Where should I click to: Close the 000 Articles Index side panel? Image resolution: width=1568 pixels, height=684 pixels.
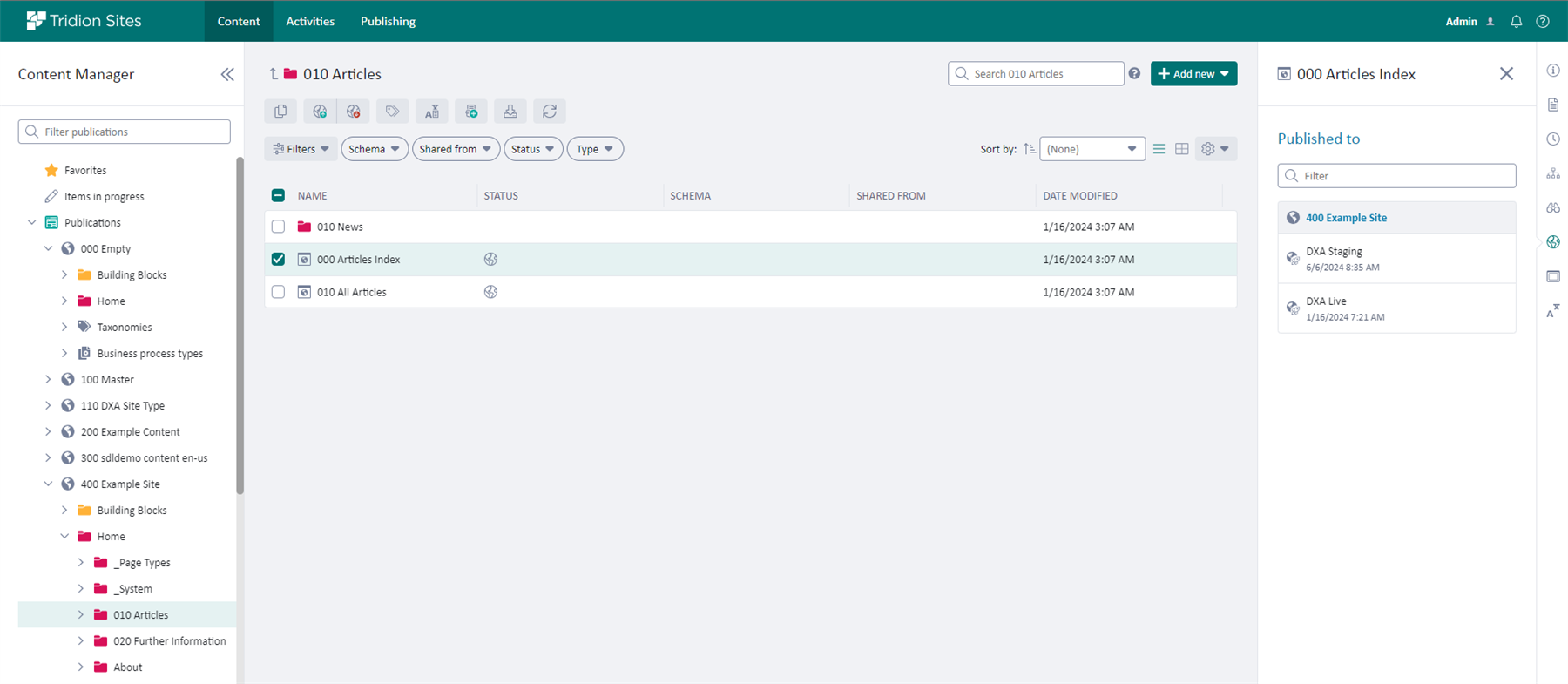1506,74
